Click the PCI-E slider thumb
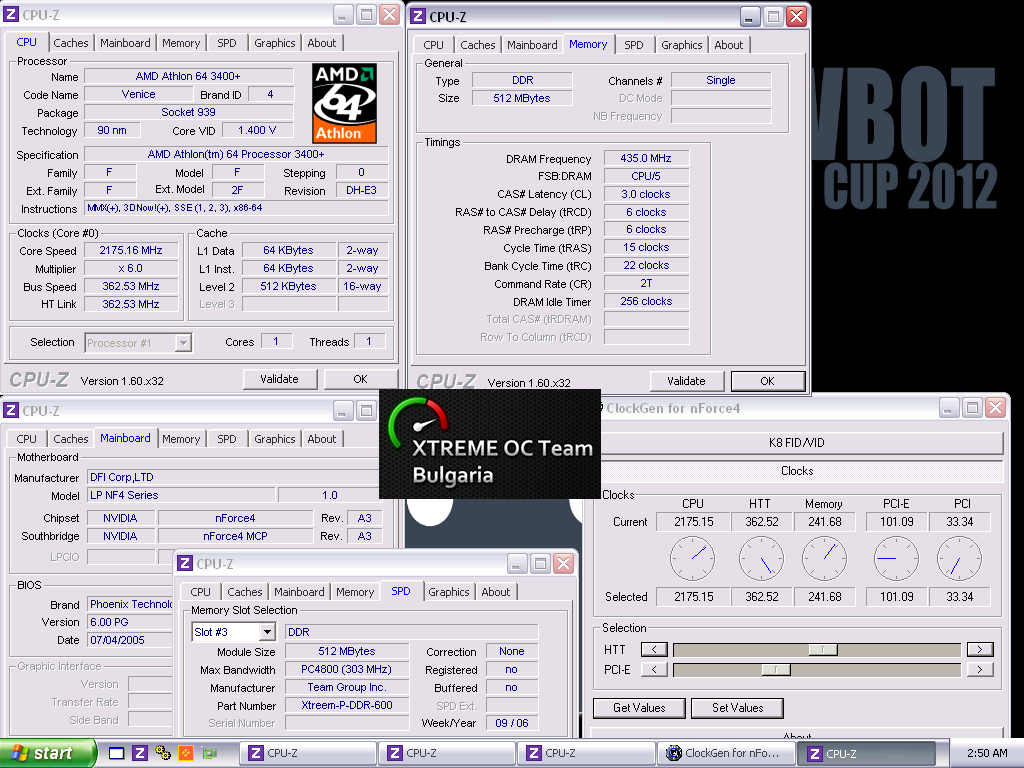1024x768 pixels. 776,669
